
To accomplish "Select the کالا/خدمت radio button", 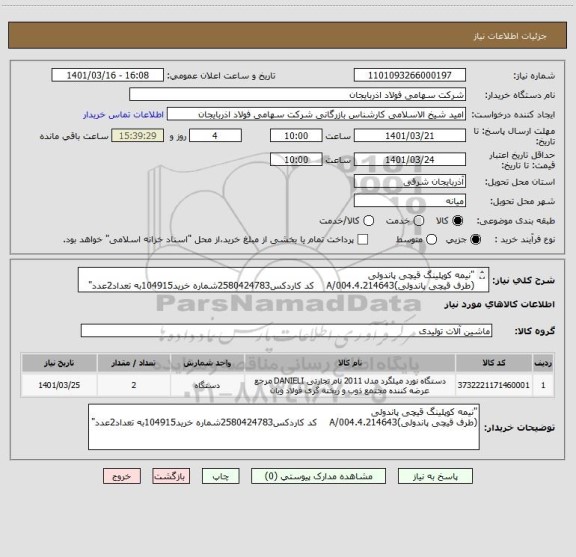I will (368, 221).
